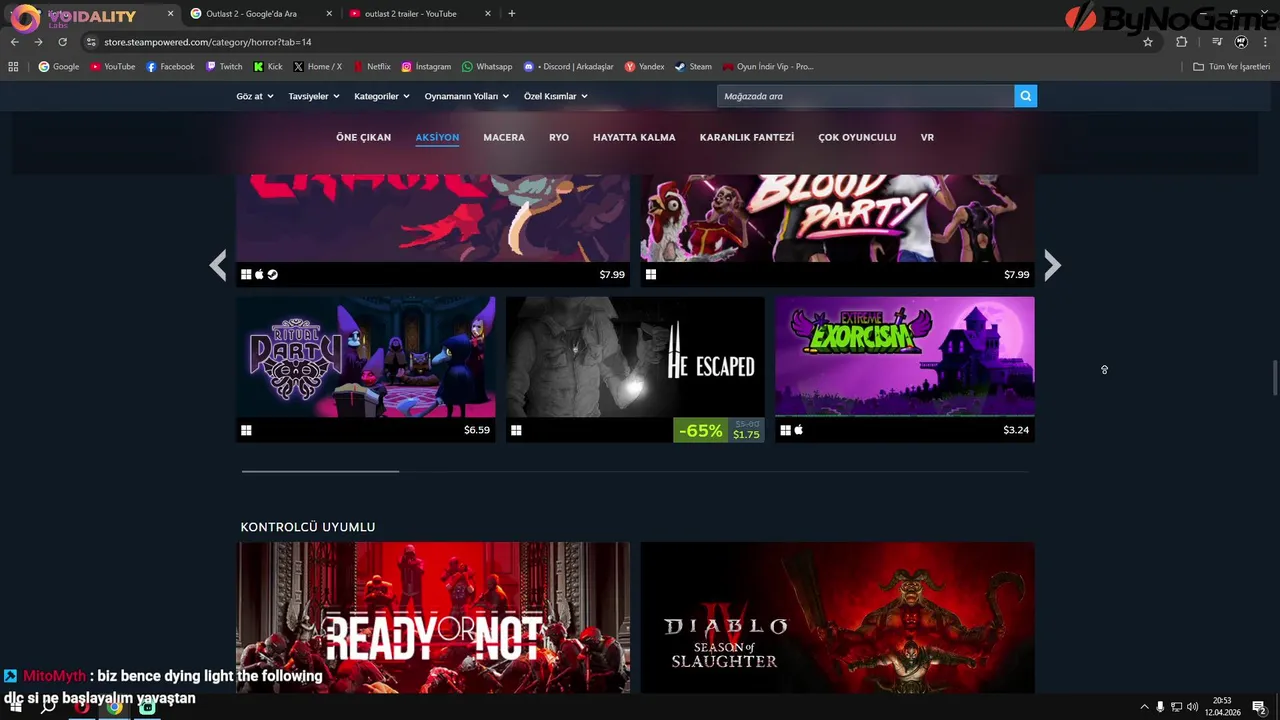The width and height of the screenshot is (1280, 720).
Task: Expand the Göz at dropdown menu
Action: (x=255, y=96)
